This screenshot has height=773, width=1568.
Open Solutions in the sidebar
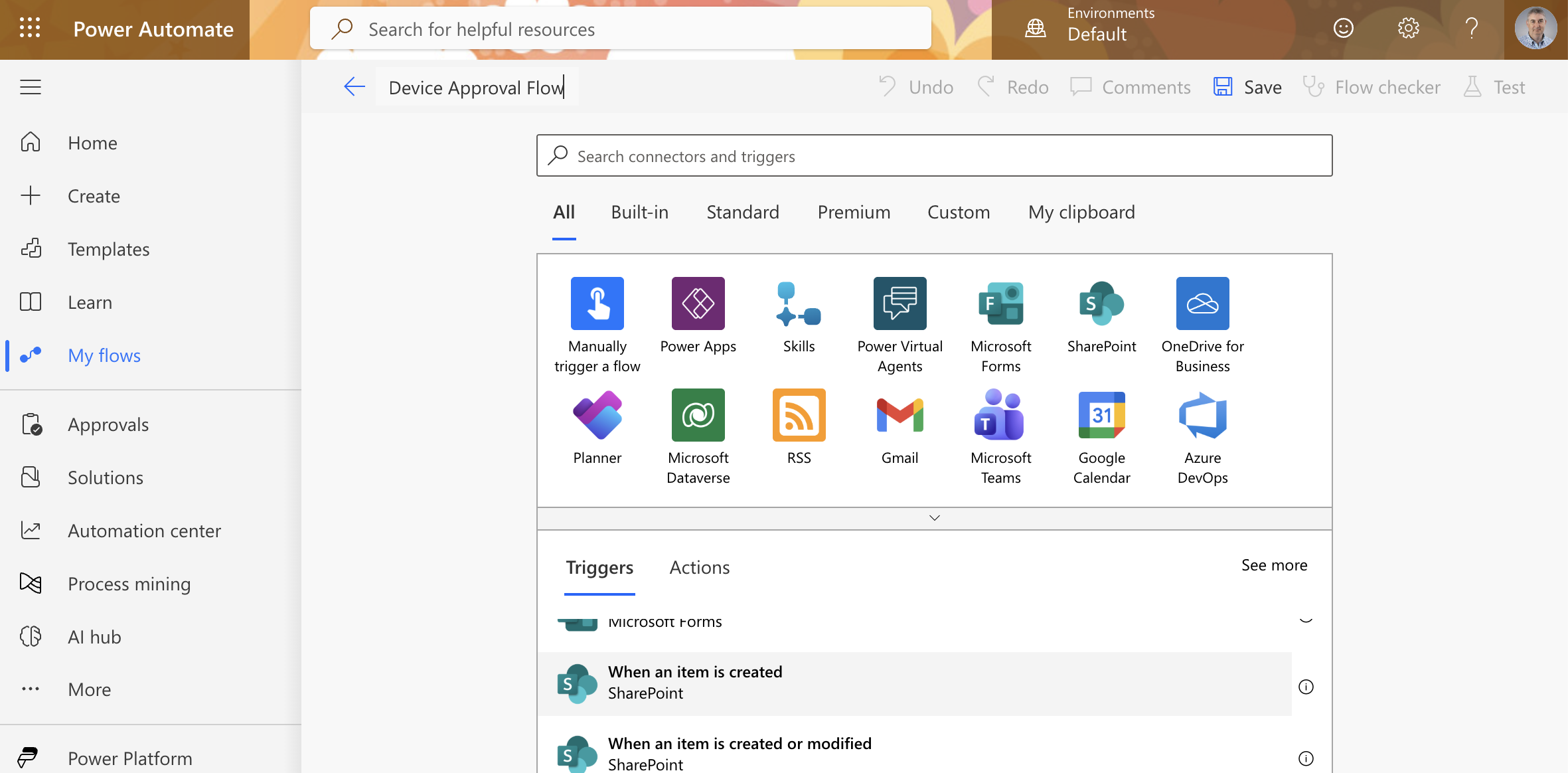106,477
